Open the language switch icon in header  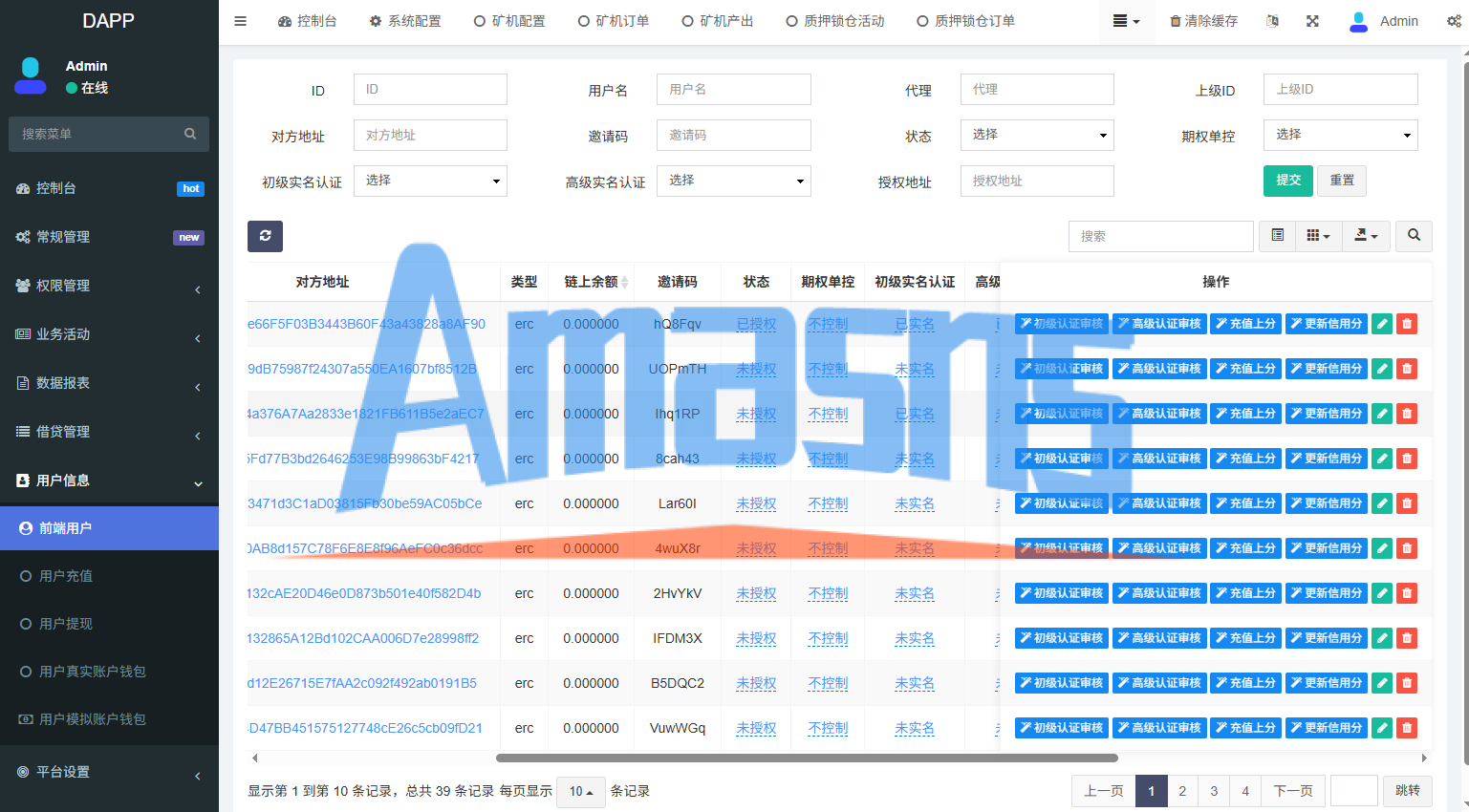pyautogui.click(x=1272, y=21)
